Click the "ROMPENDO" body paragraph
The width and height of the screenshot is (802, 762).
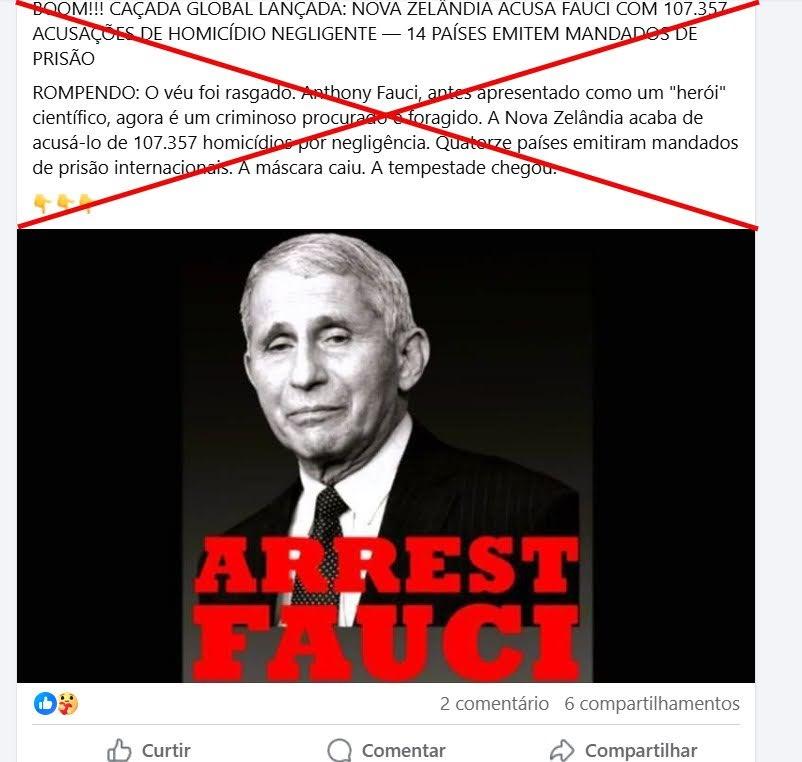click(385, 130)
